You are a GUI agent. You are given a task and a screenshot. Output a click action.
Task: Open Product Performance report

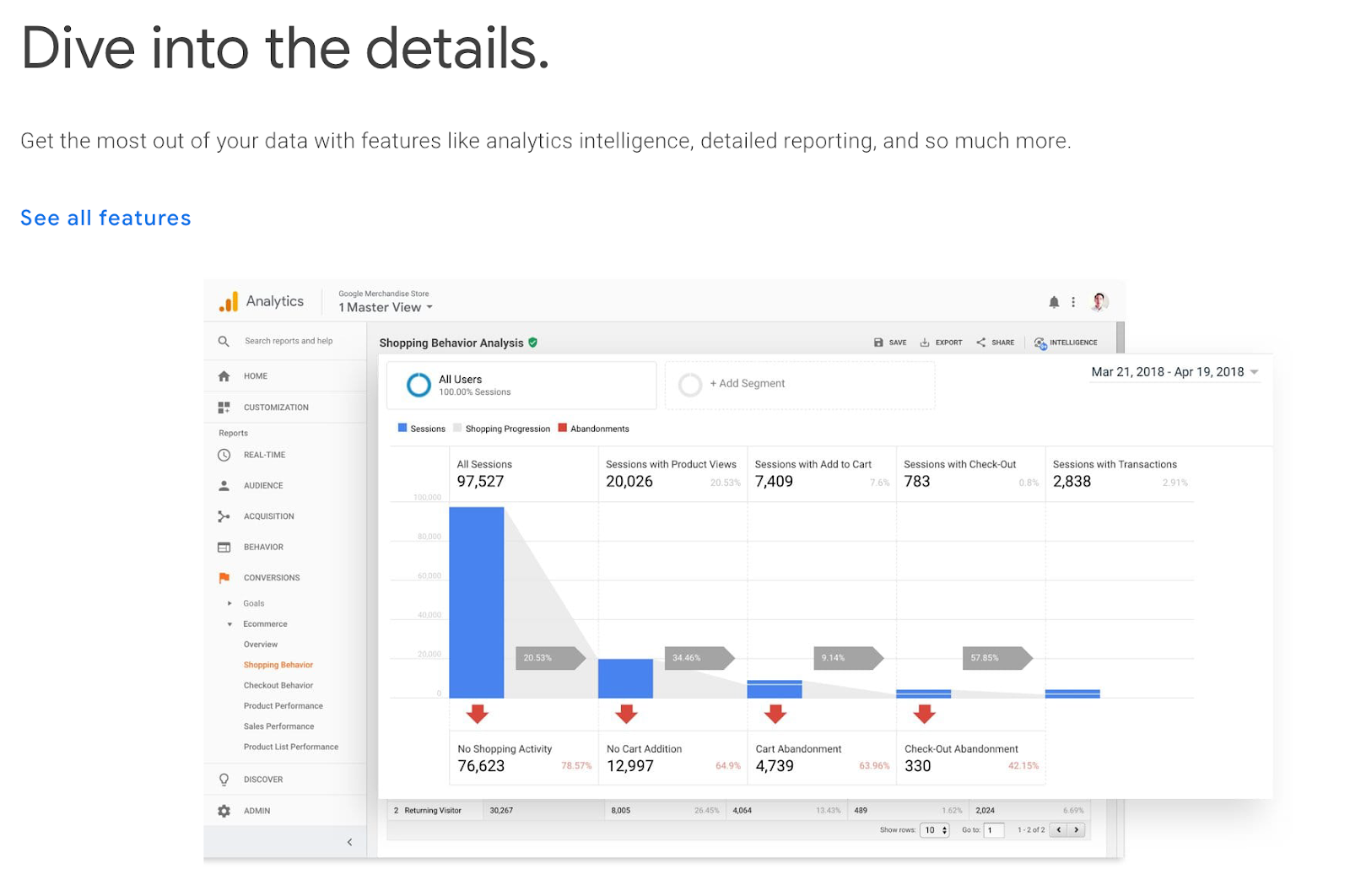click(x=283, y=706)
